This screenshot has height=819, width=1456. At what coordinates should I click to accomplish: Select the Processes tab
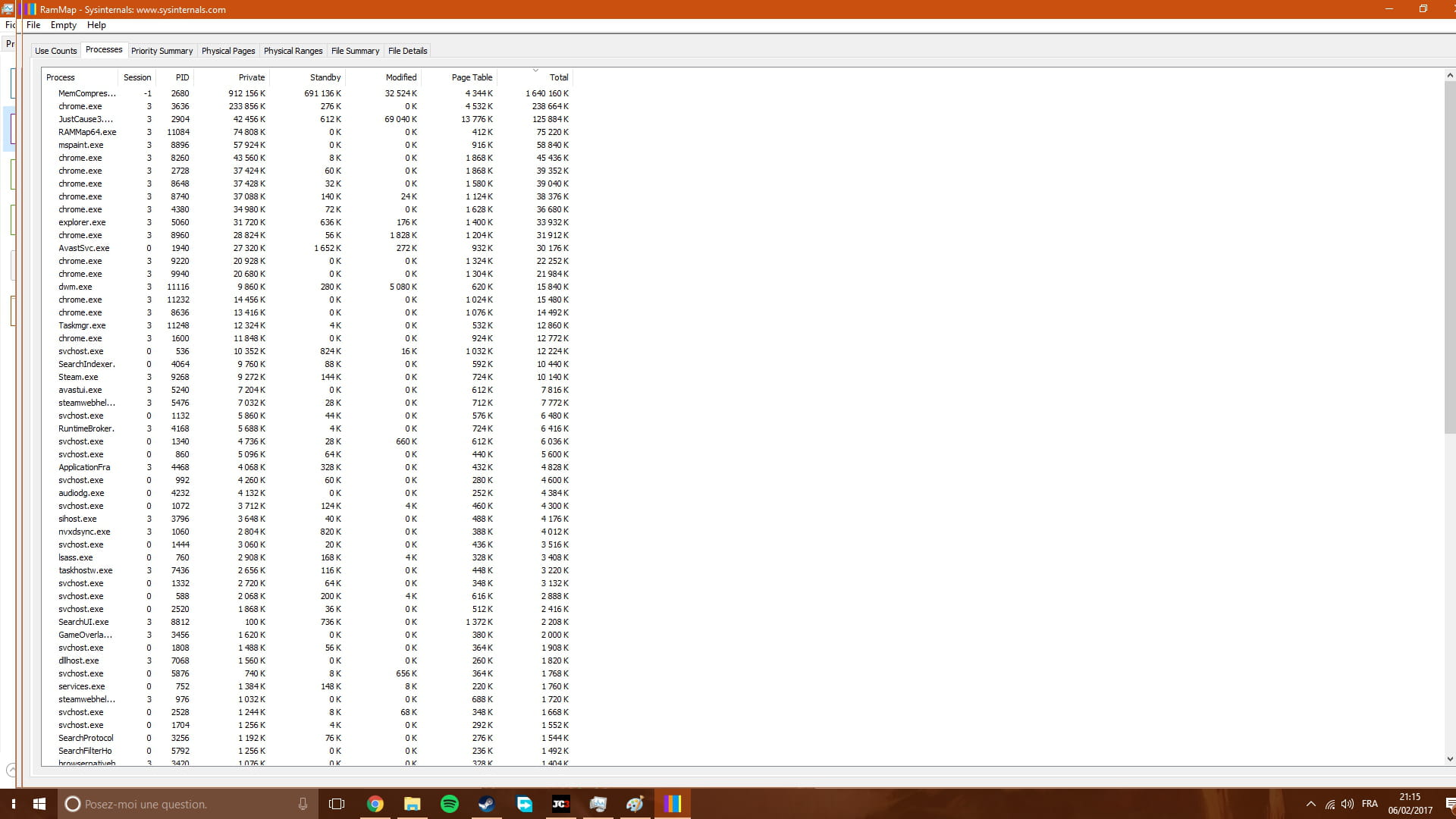(104, 49)
